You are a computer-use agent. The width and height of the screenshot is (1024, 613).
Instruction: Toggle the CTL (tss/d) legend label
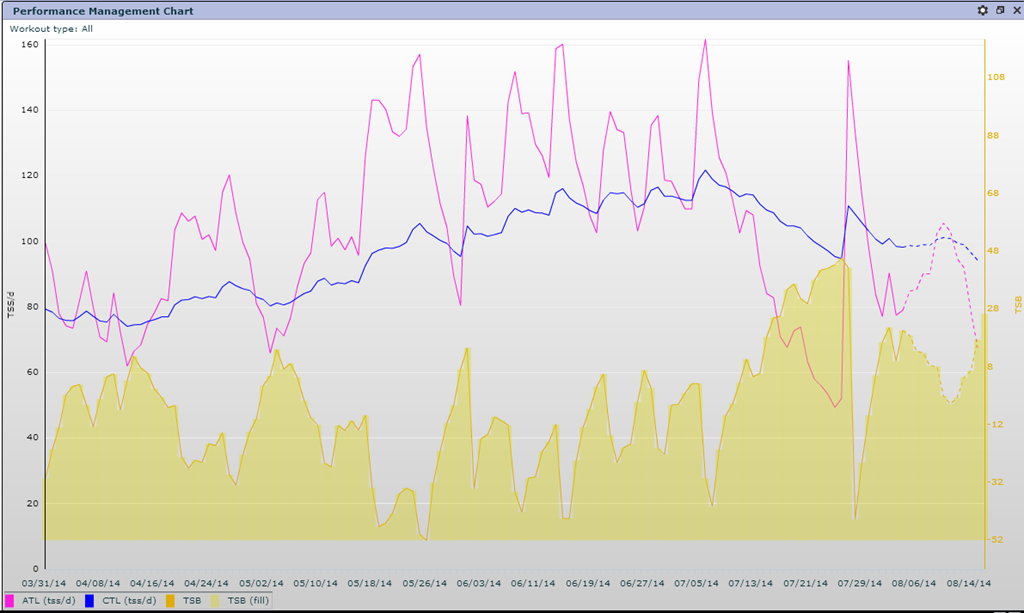(129, 601)
